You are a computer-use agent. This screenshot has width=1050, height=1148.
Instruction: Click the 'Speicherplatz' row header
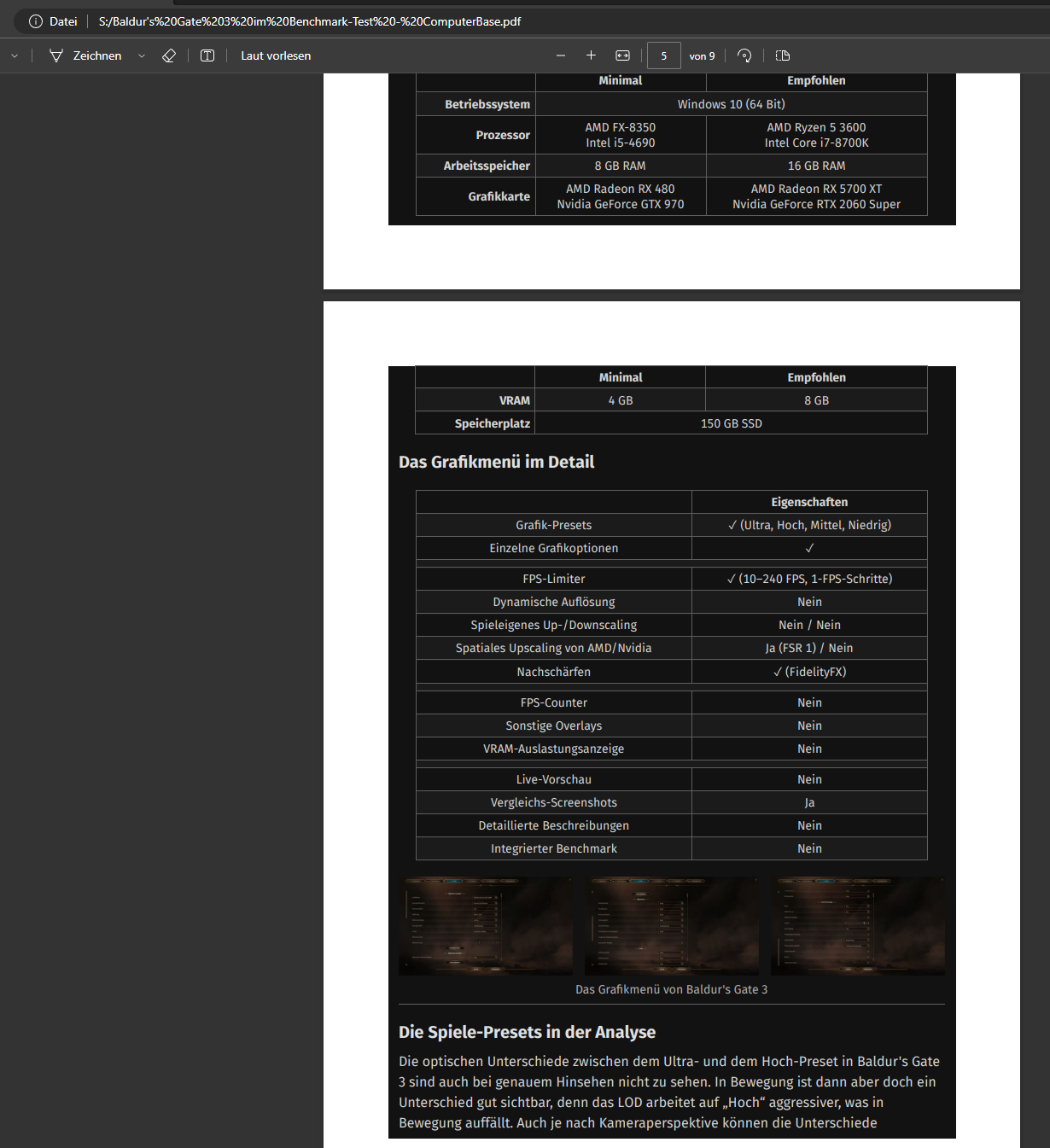(x=475, y=423)
